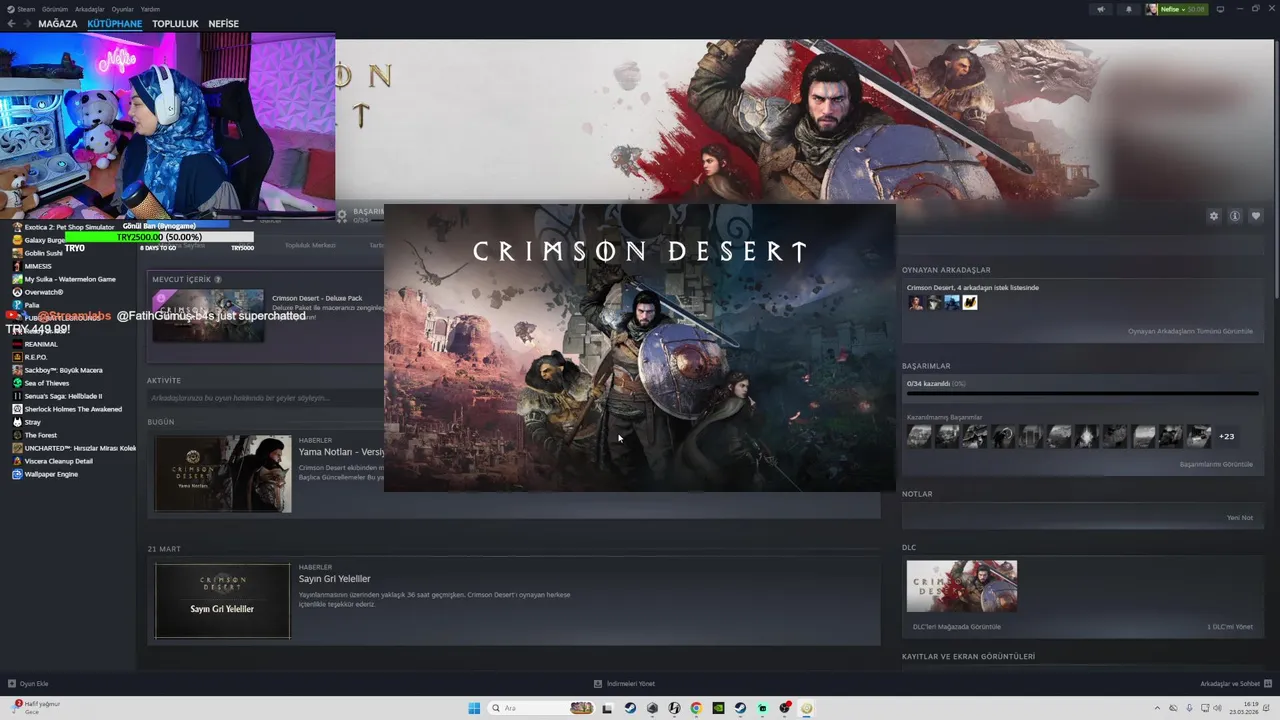Screen dimensions: 1280x720
Task: Click the first locked achievement icon
Action: (x=919, y=436)
